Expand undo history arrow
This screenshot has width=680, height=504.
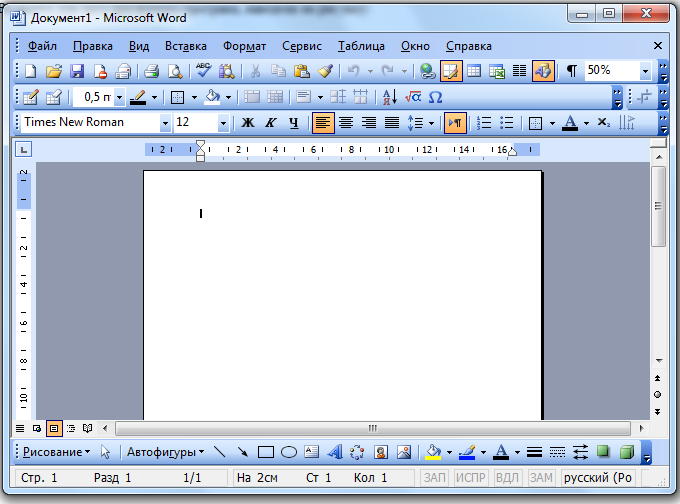coord(370,72)
